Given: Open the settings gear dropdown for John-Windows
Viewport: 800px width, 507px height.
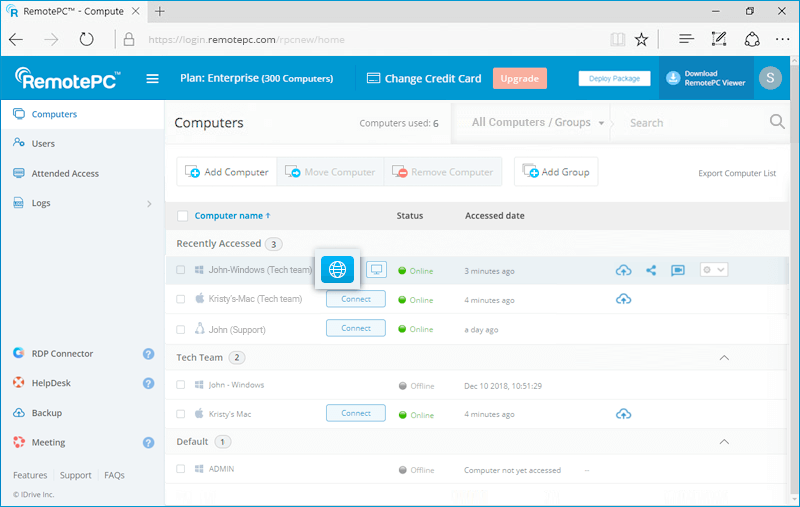Looking at the screenshot, I should (714, 270).
